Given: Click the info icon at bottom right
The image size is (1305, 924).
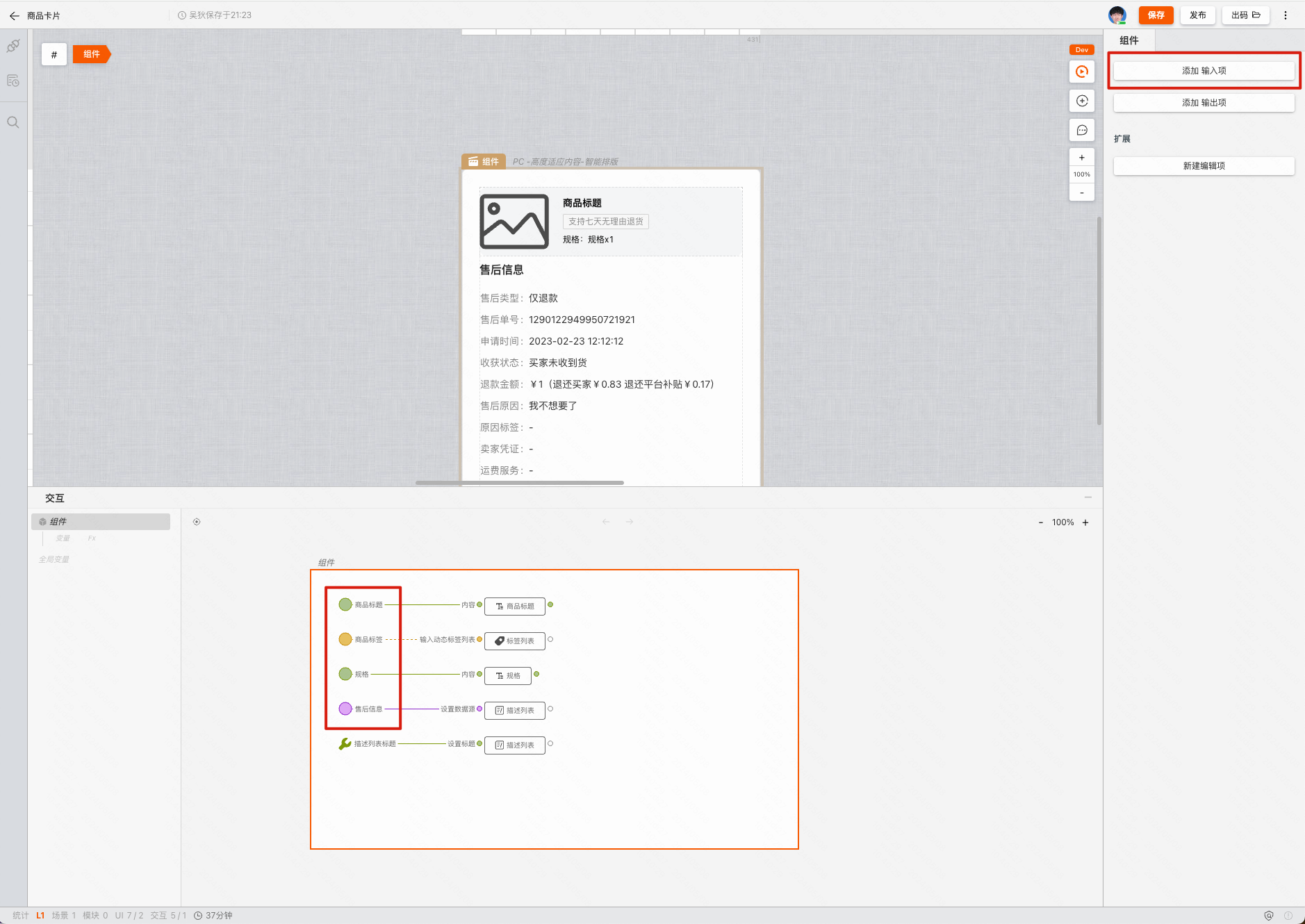Looking at the screenshot, I should point(1288,916).
